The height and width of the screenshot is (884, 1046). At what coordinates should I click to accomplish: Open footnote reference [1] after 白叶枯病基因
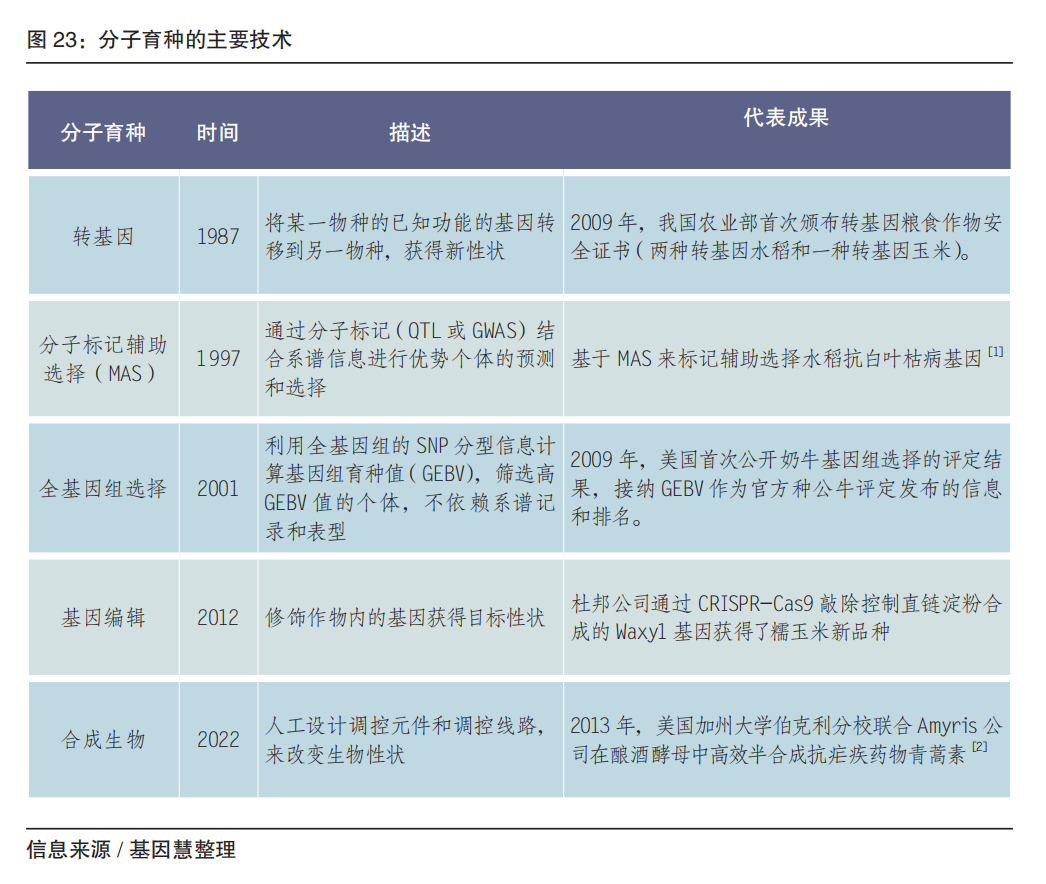click(x=995, y=353)
